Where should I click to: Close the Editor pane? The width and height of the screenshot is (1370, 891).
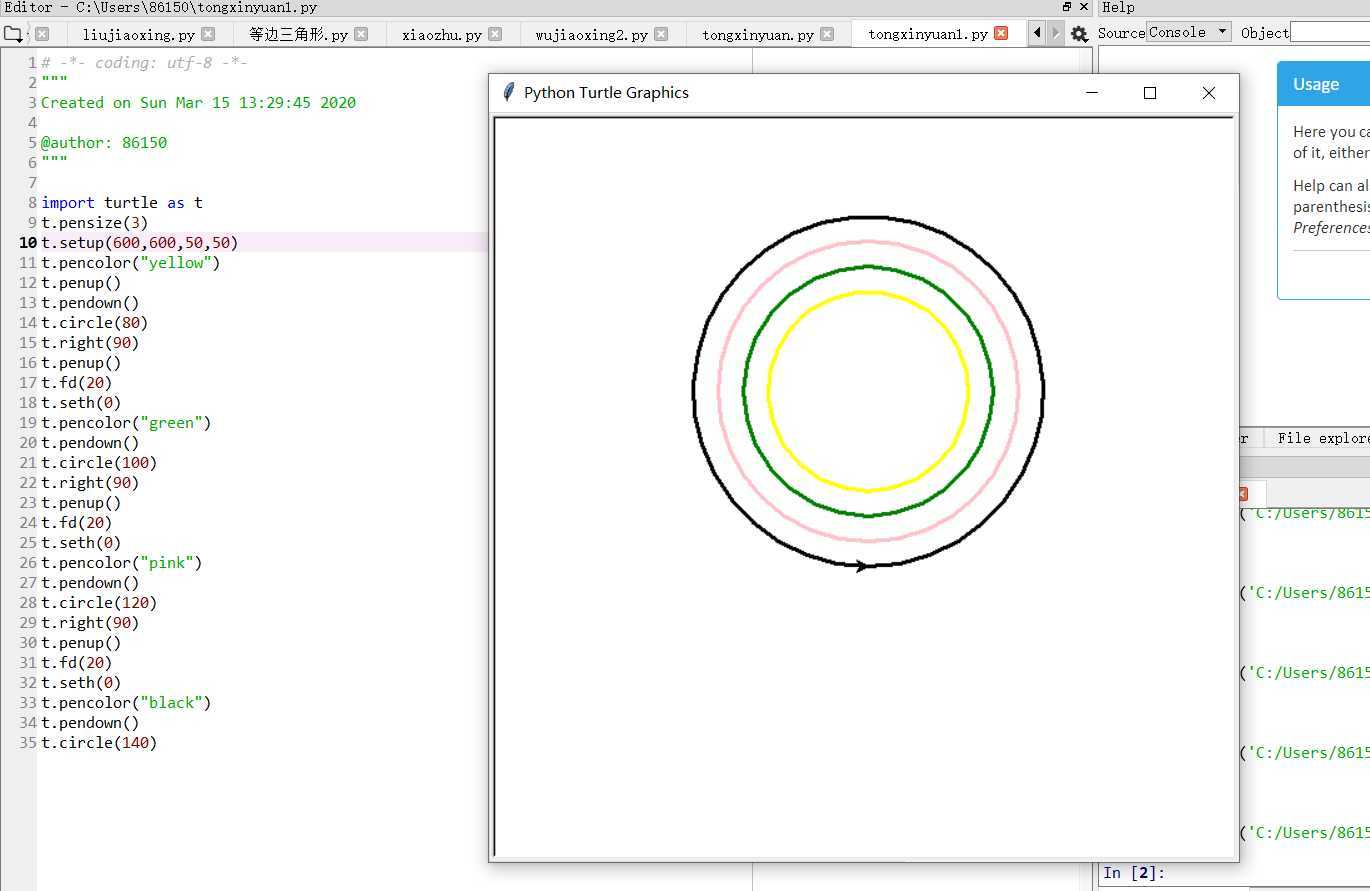1084,7
